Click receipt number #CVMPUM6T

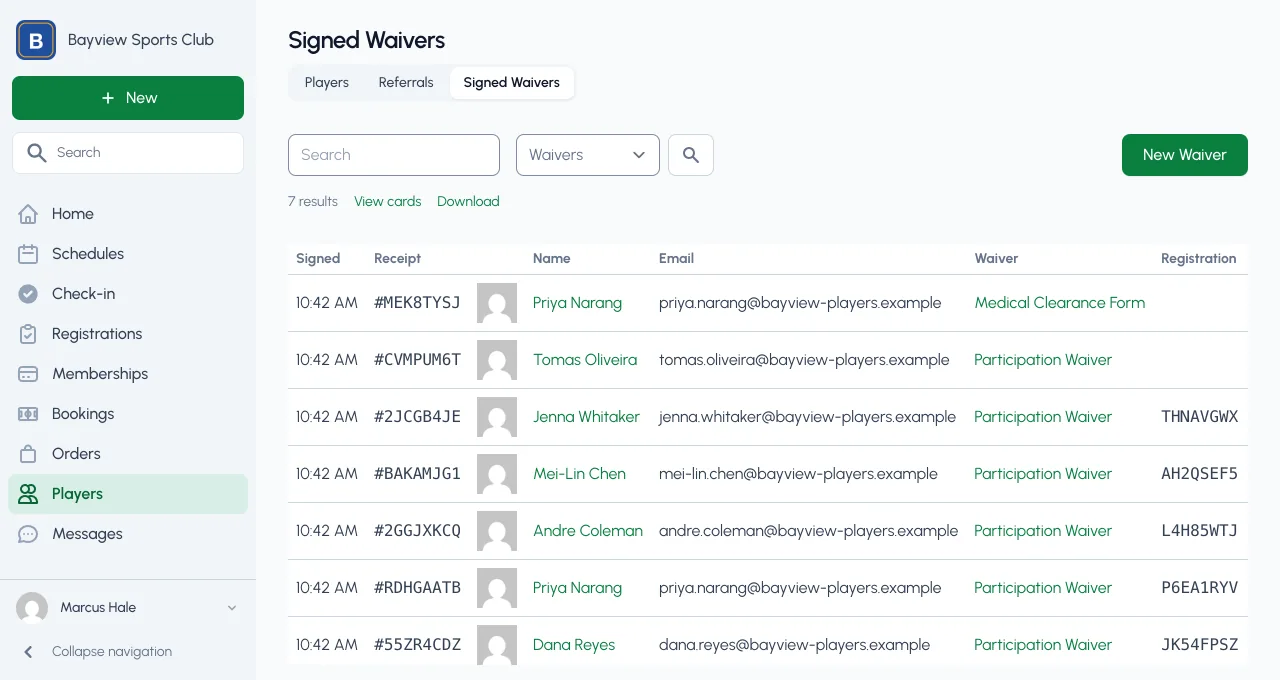(417, 360)
